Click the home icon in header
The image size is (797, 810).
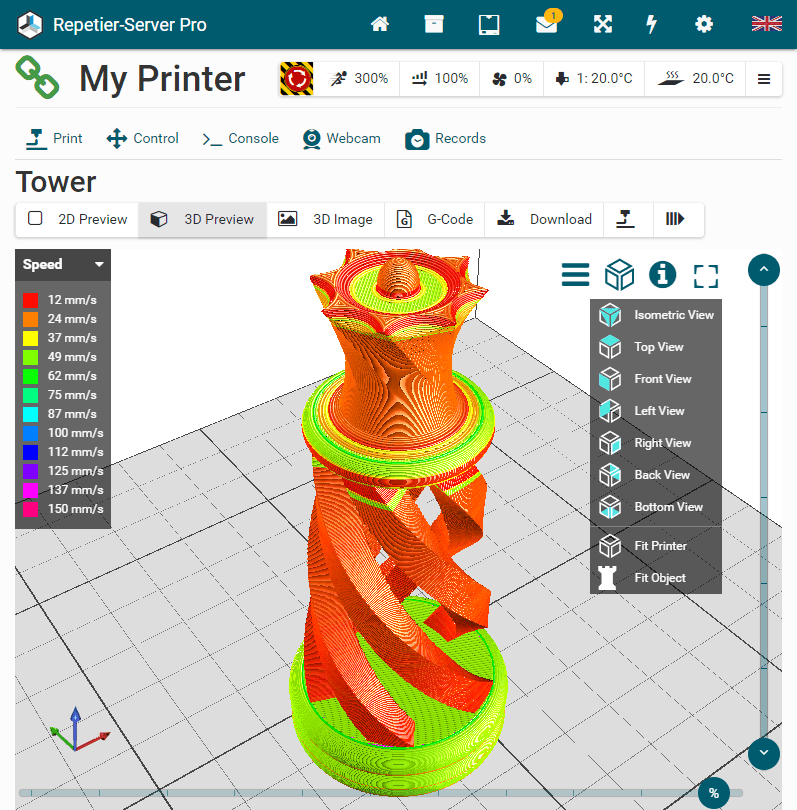click(x=380, y=24)
